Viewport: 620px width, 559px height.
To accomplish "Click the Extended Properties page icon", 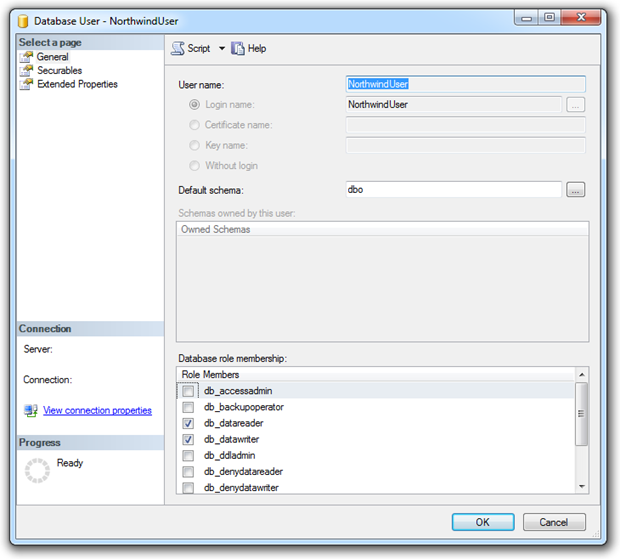I will [x=26, y=84].
